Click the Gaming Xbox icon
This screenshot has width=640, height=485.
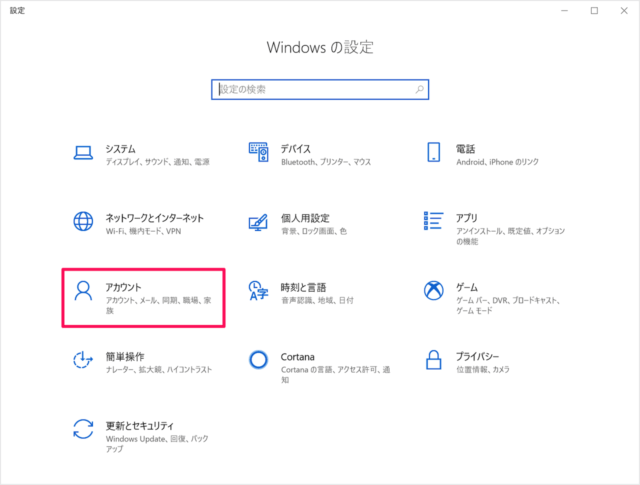coord(433,290)
